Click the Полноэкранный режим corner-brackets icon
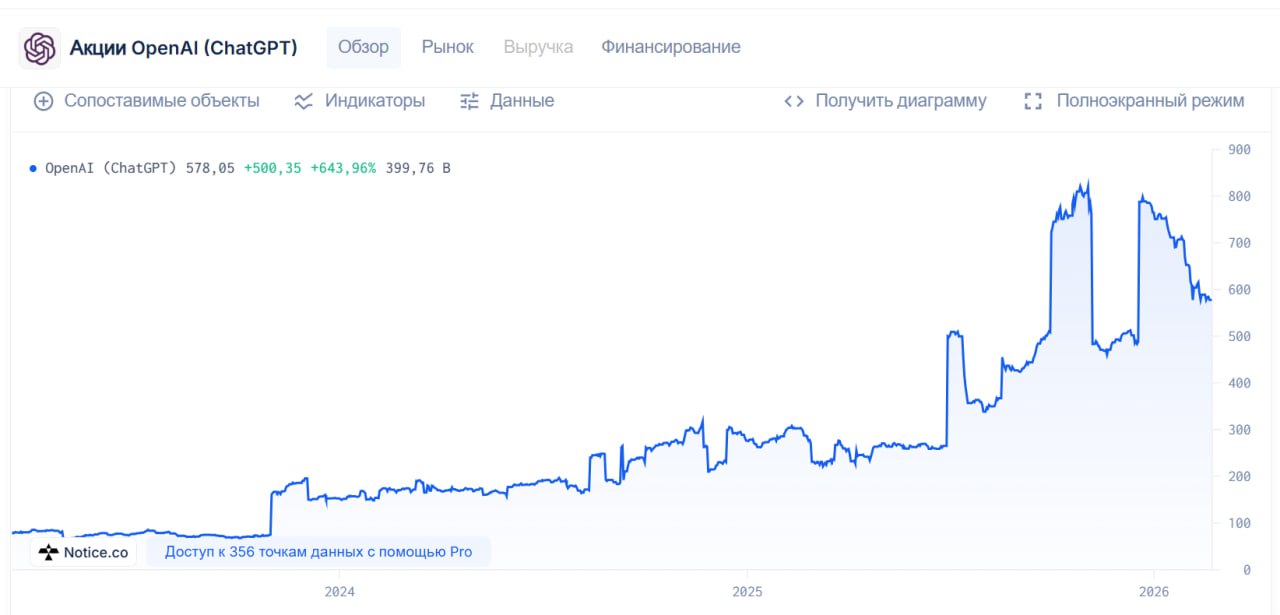The width and height of the screenshot is (1280, 615). tap(1034, 101)
